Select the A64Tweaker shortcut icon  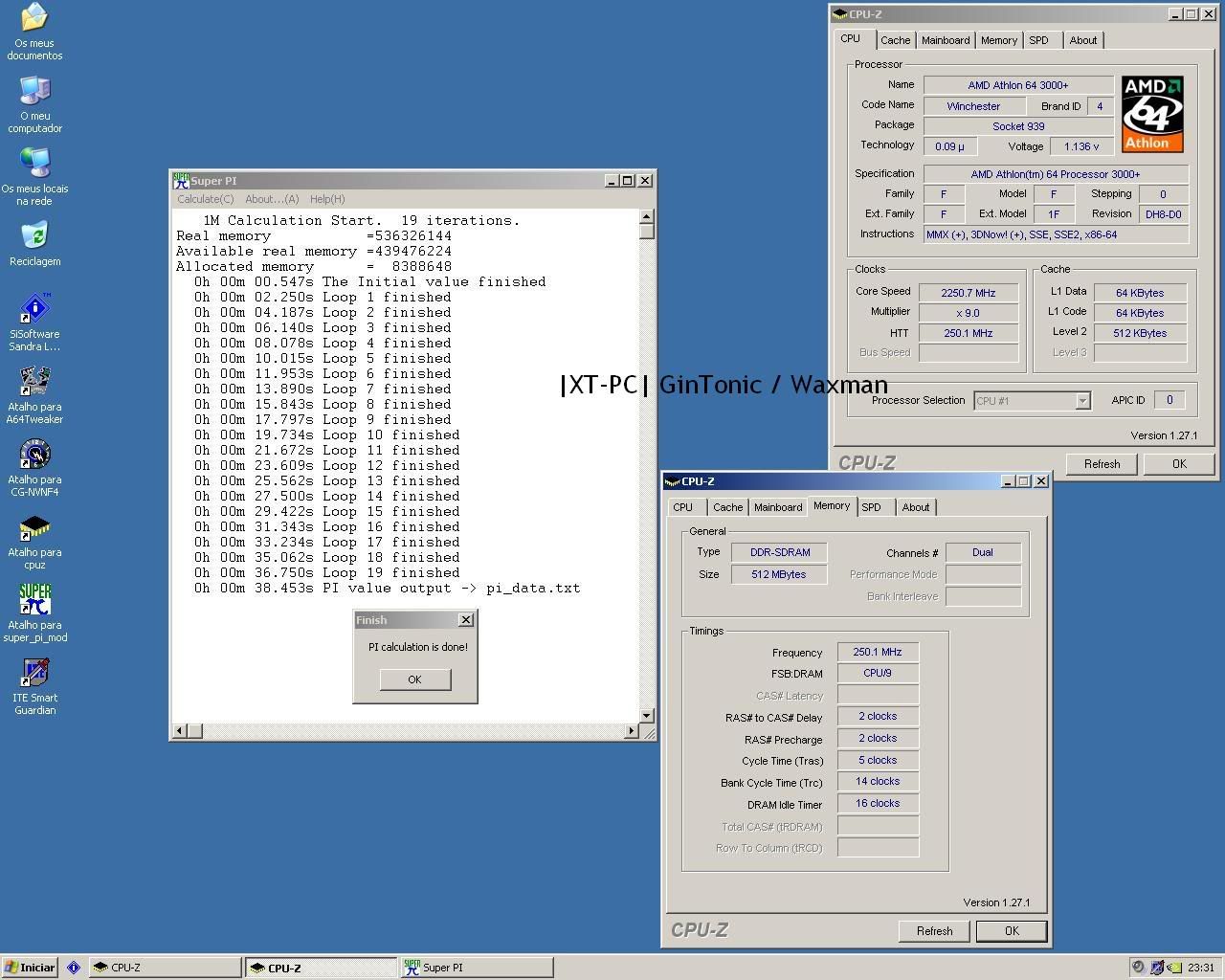[34, 394]
